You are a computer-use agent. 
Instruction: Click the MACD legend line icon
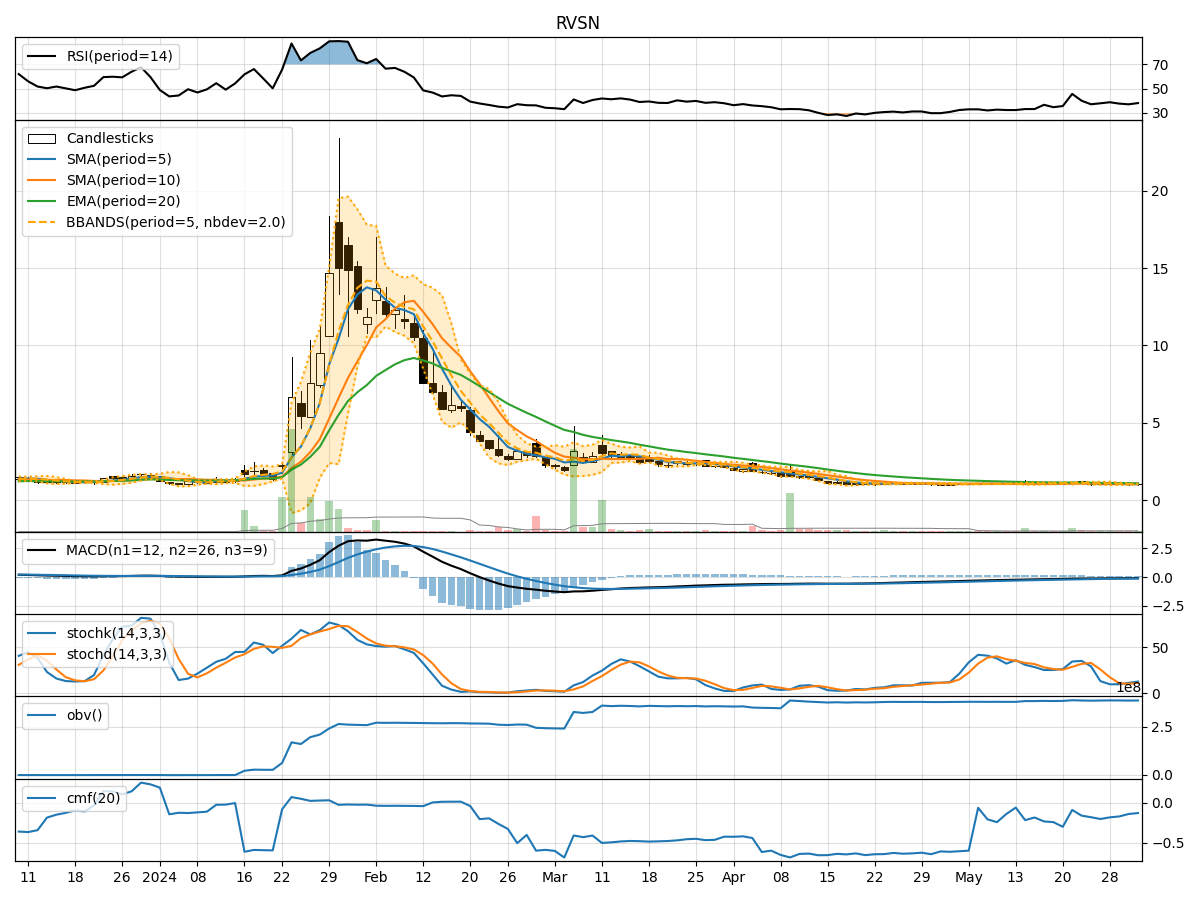tap(41, 549)
